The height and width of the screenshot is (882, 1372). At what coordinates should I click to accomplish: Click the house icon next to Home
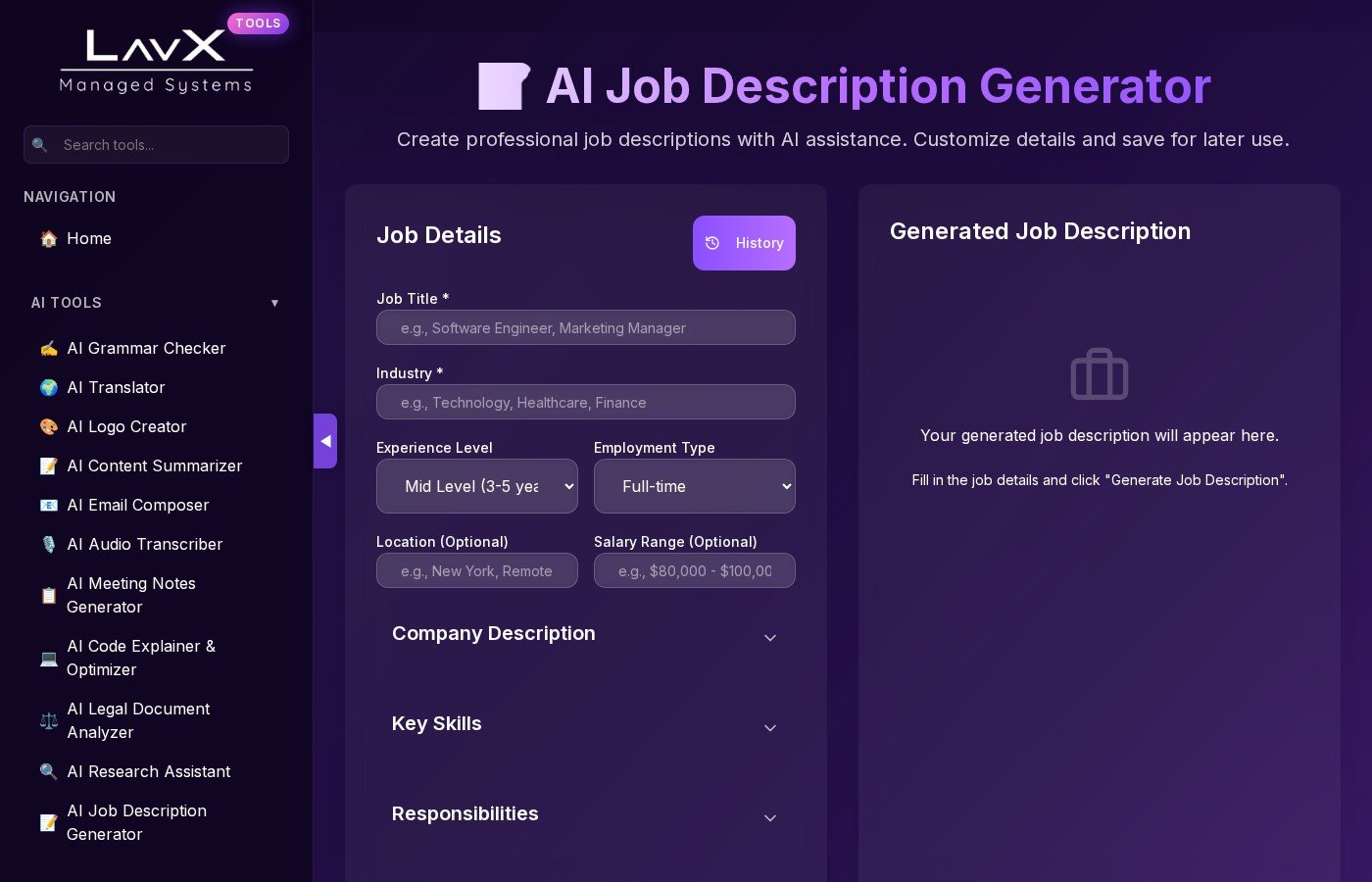tap(48, 239)
